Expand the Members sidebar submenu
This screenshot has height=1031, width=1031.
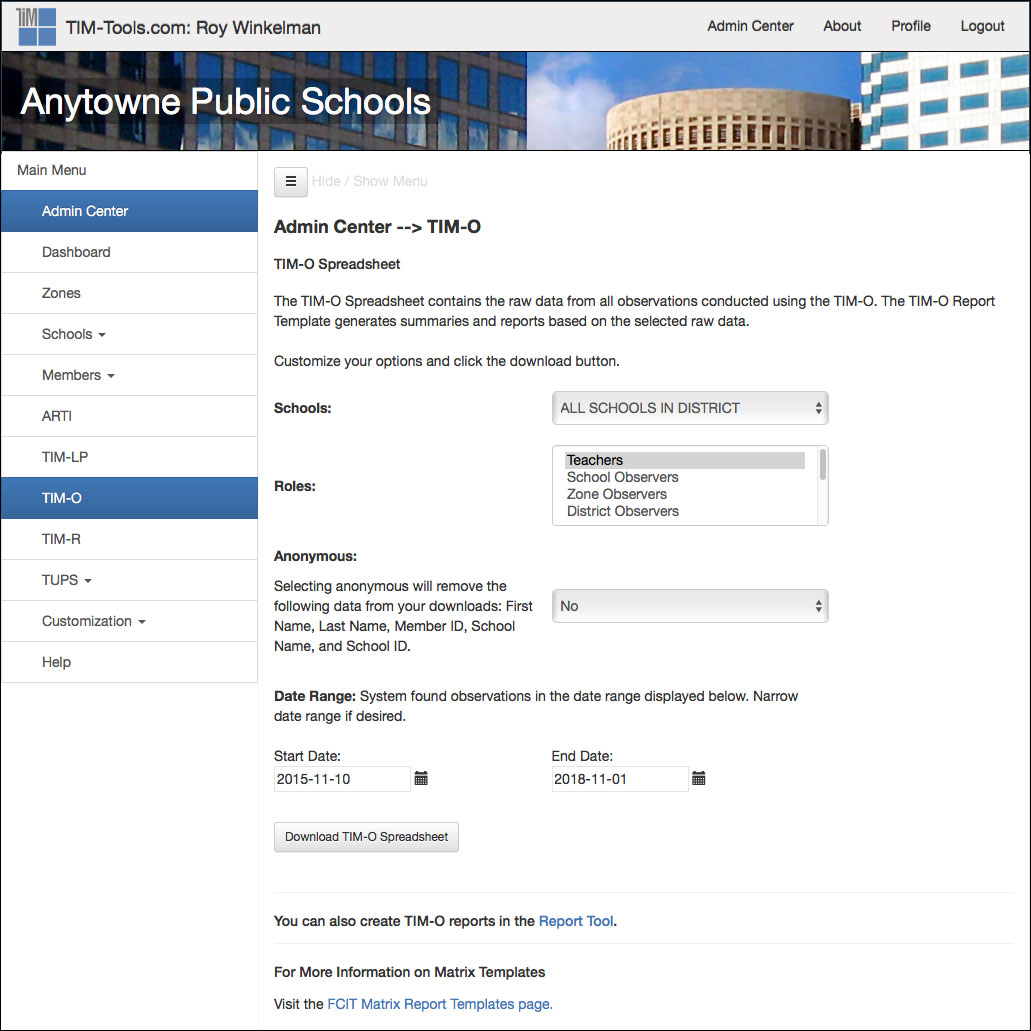click(130, 375)
